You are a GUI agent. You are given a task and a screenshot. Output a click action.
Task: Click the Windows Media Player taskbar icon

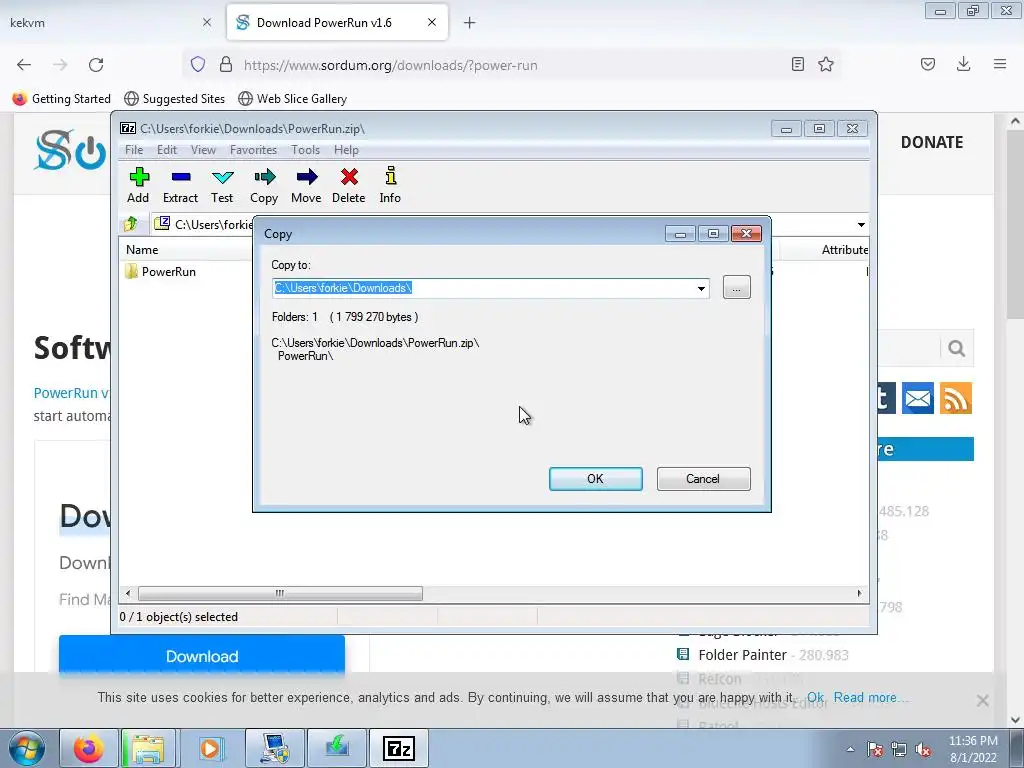click(x=210, y=748)
